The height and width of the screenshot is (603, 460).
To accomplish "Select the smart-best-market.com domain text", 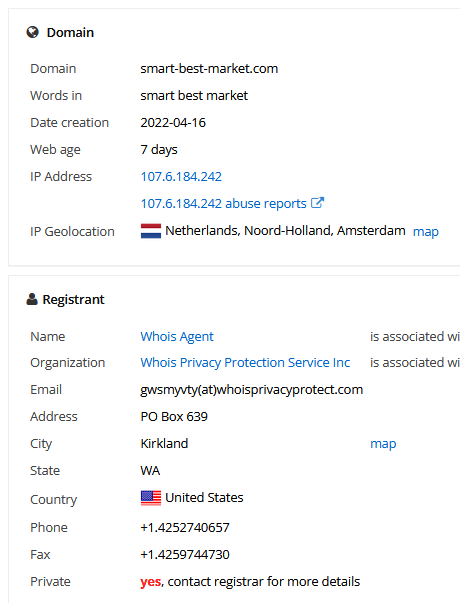I will tap(209, 69).
